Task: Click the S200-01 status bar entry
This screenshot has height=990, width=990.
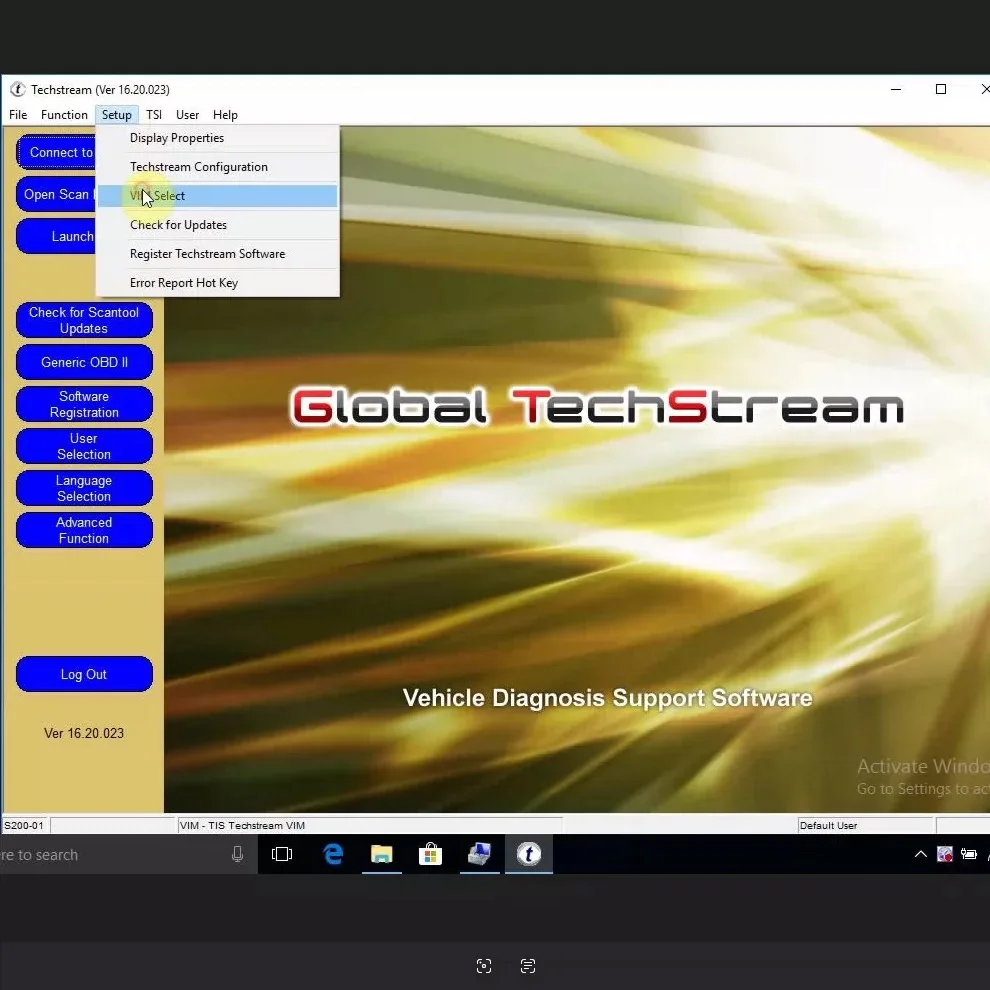Action: (25, 825)
